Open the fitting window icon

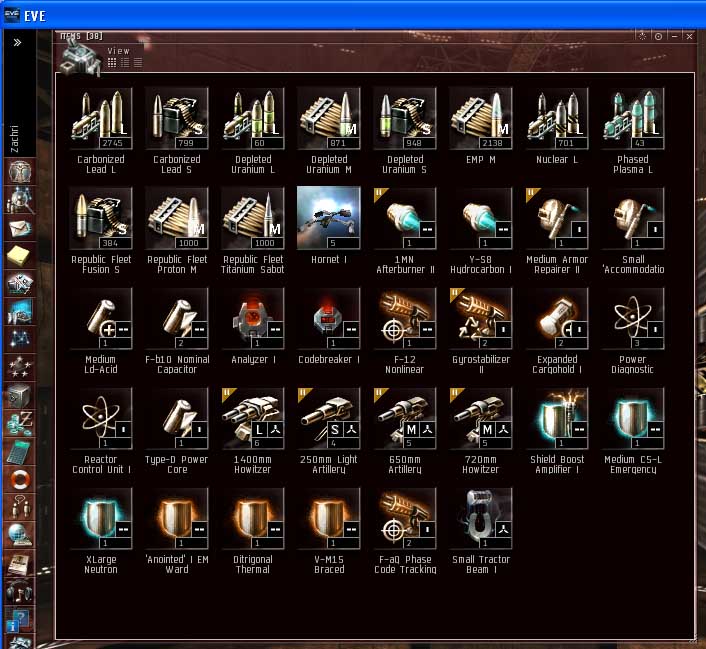point(20,284)
